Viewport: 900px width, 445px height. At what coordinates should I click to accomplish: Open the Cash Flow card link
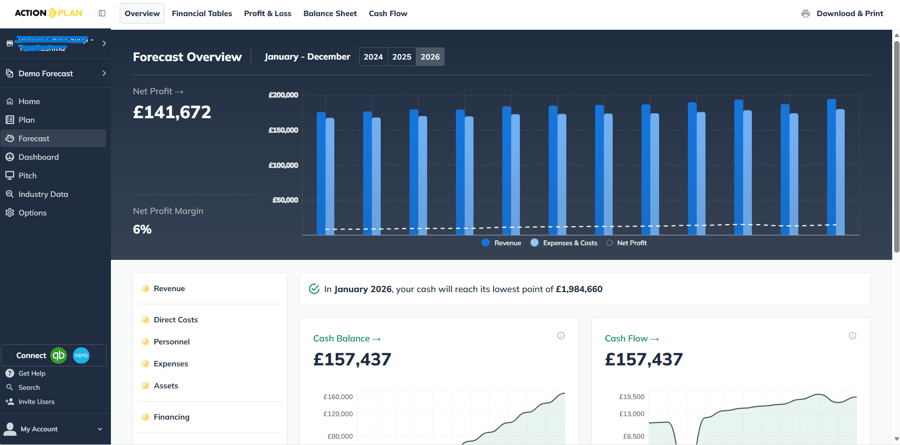click(x=632, y=339)
